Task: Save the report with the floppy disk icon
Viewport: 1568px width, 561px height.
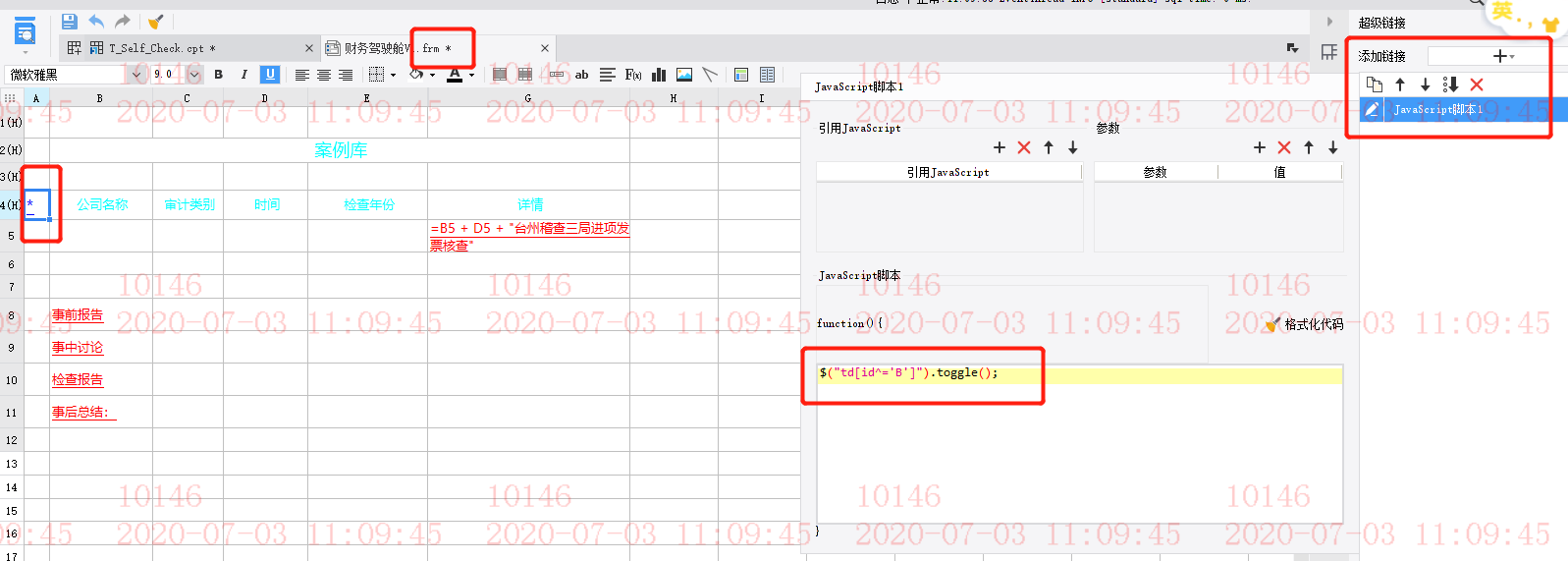Action: (x=69, y=21)
